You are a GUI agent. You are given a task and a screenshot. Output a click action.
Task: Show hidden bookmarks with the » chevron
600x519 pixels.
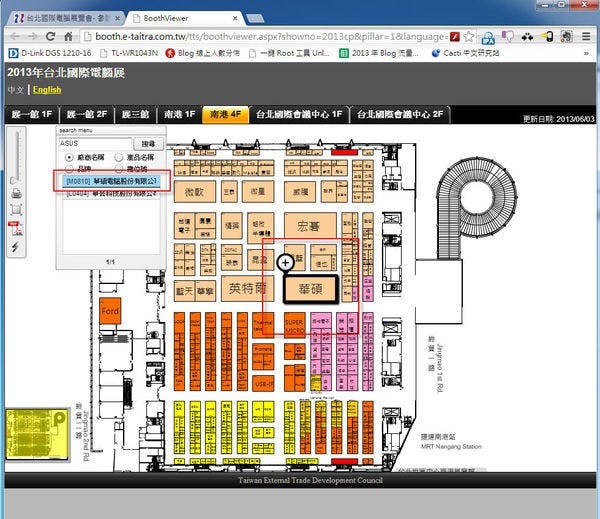[x=586, y=53]
